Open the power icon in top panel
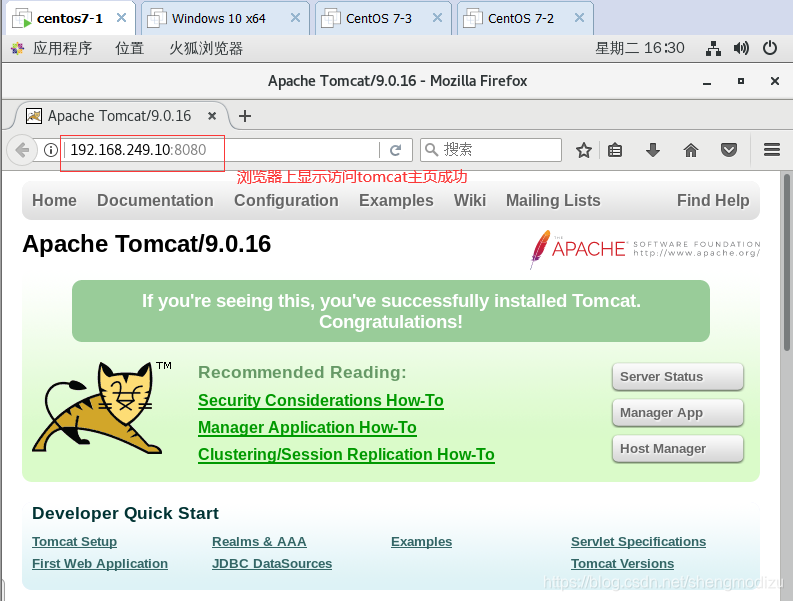Image resolution: width=793 pixels, height=601 pixels. [770, 49]
